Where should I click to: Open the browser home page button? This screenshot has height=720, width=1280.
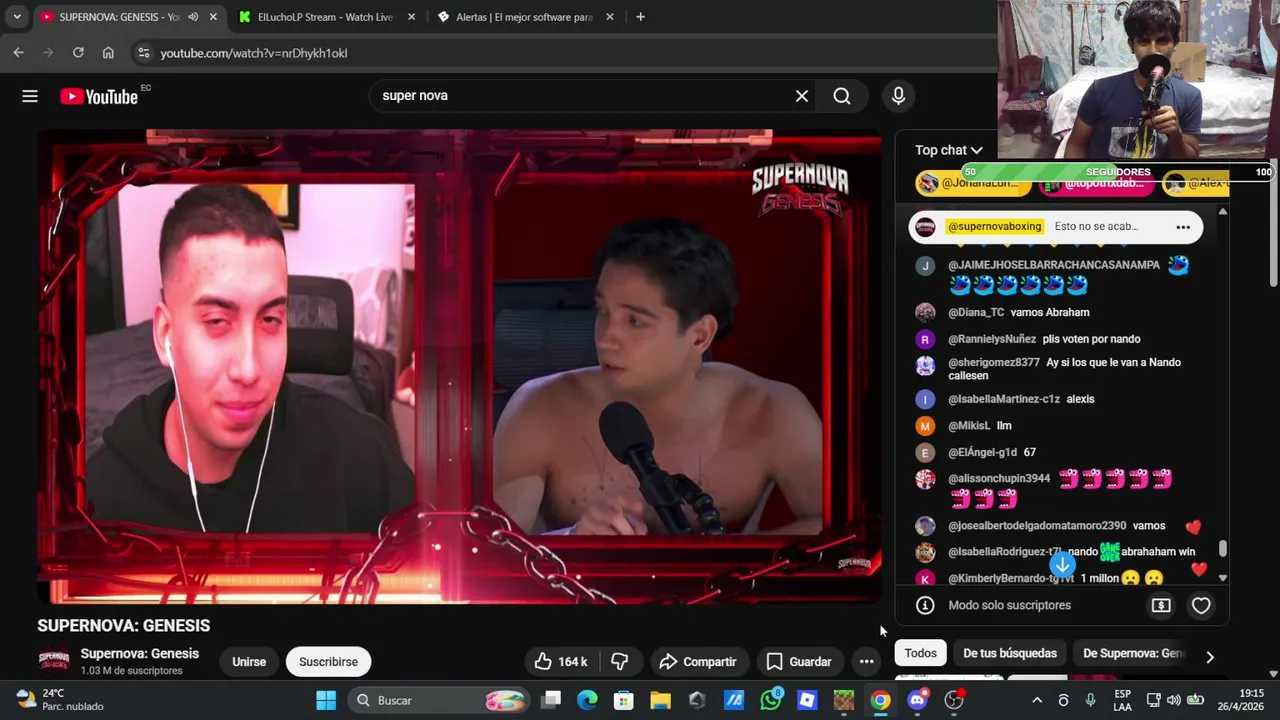108,53
